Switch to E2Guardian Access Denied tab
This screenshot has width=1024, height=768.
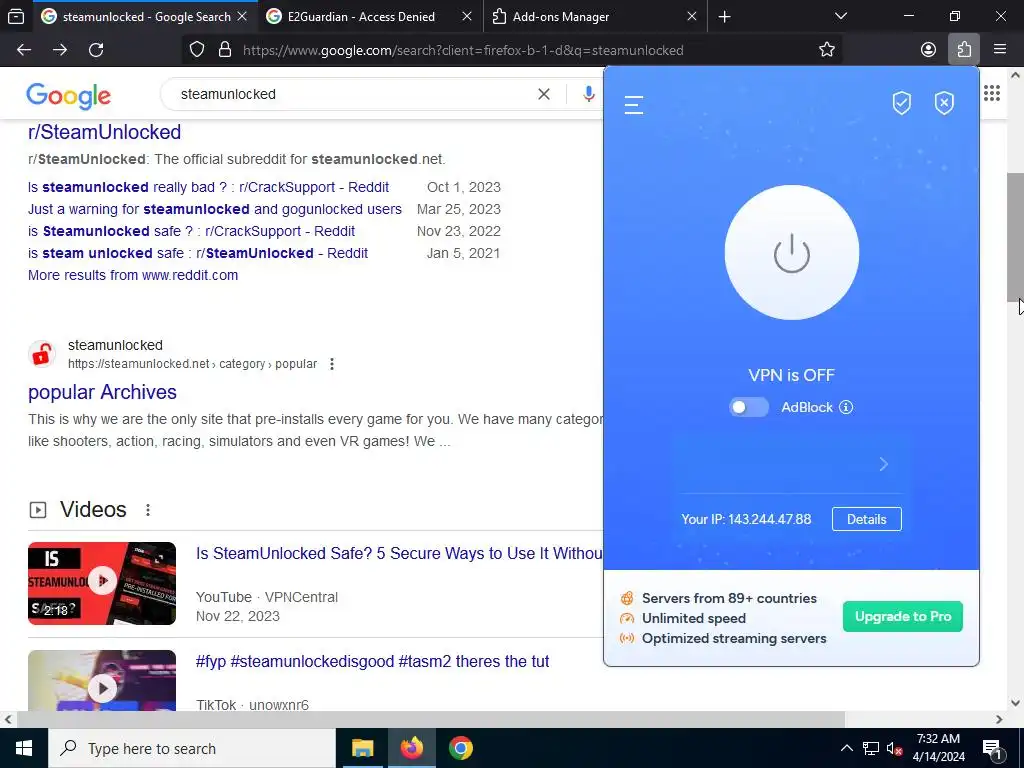(370, 16)
